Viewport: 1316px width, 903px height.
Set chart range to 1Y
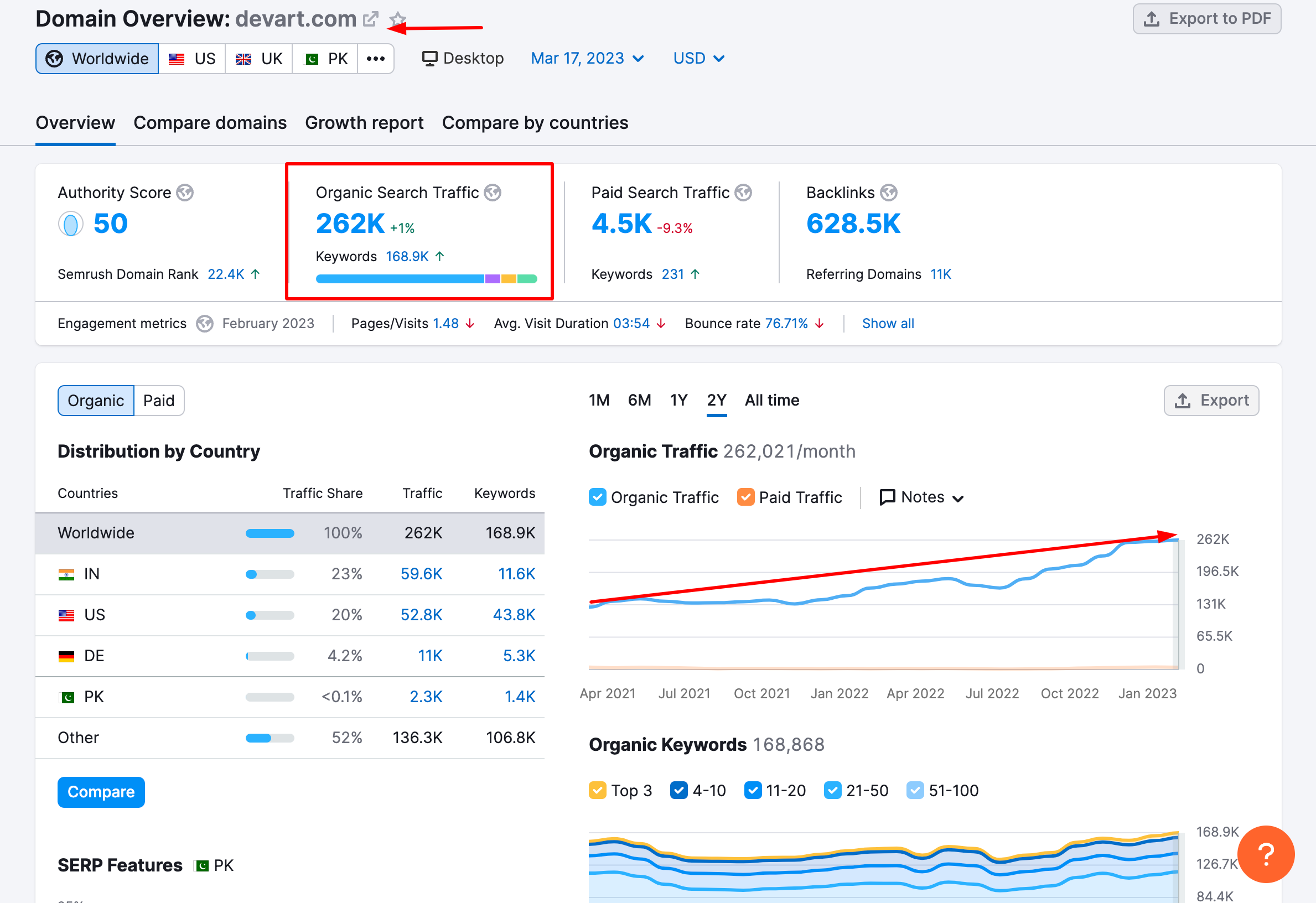click(x=678, y=401)
